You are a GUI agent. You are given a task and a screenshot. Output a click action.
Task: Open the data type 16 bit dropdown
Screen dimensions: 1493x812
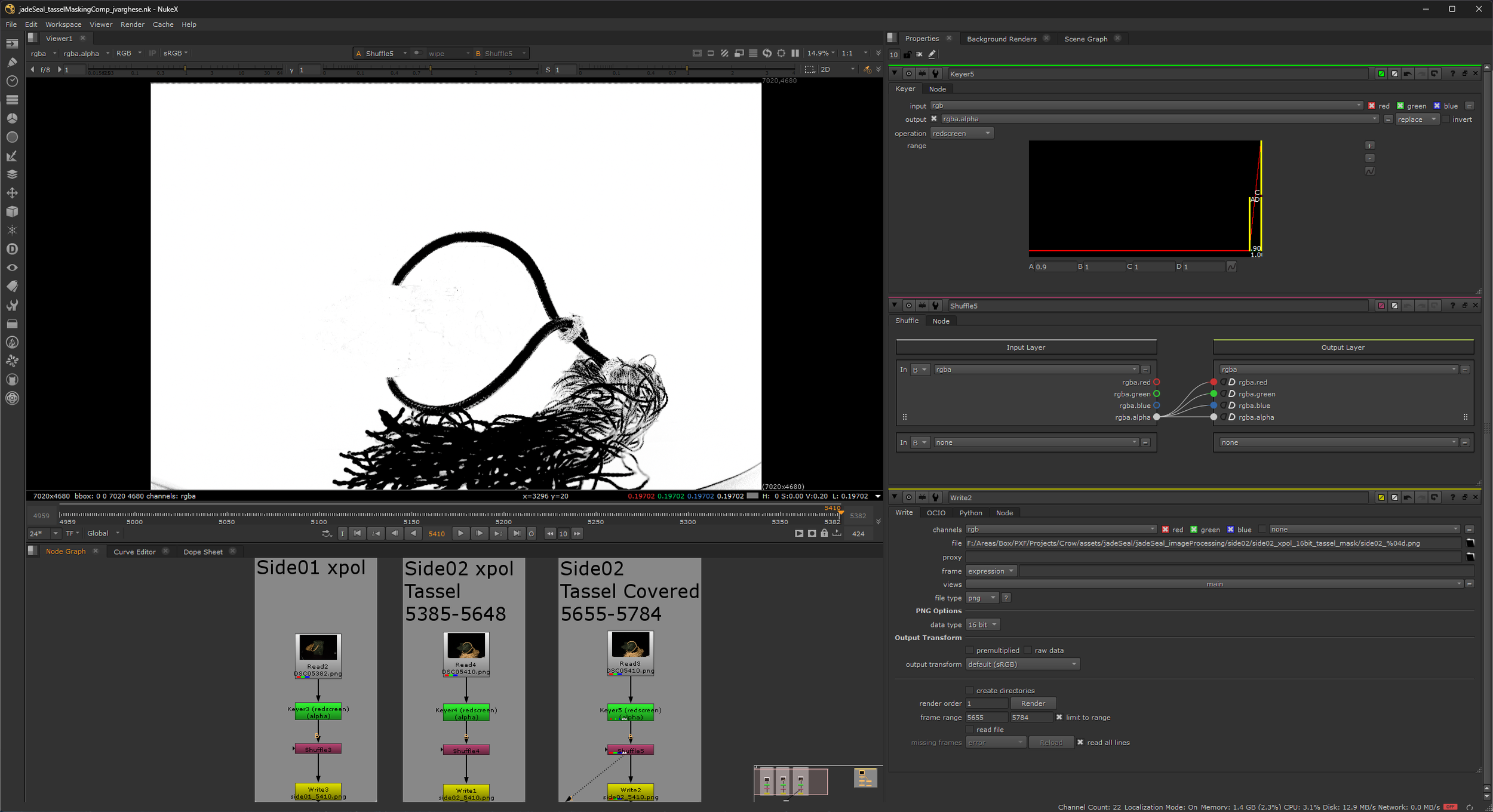tap(982, 625)
